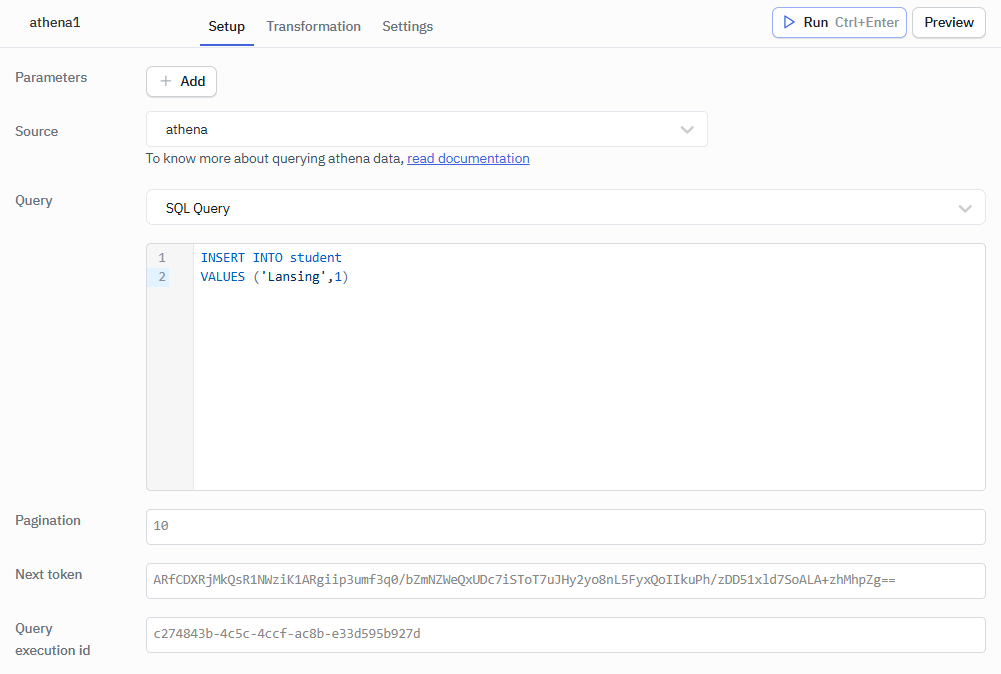Open the athena Source dropdown
This screenshot has width=1001, height=674.
[426, 129]
